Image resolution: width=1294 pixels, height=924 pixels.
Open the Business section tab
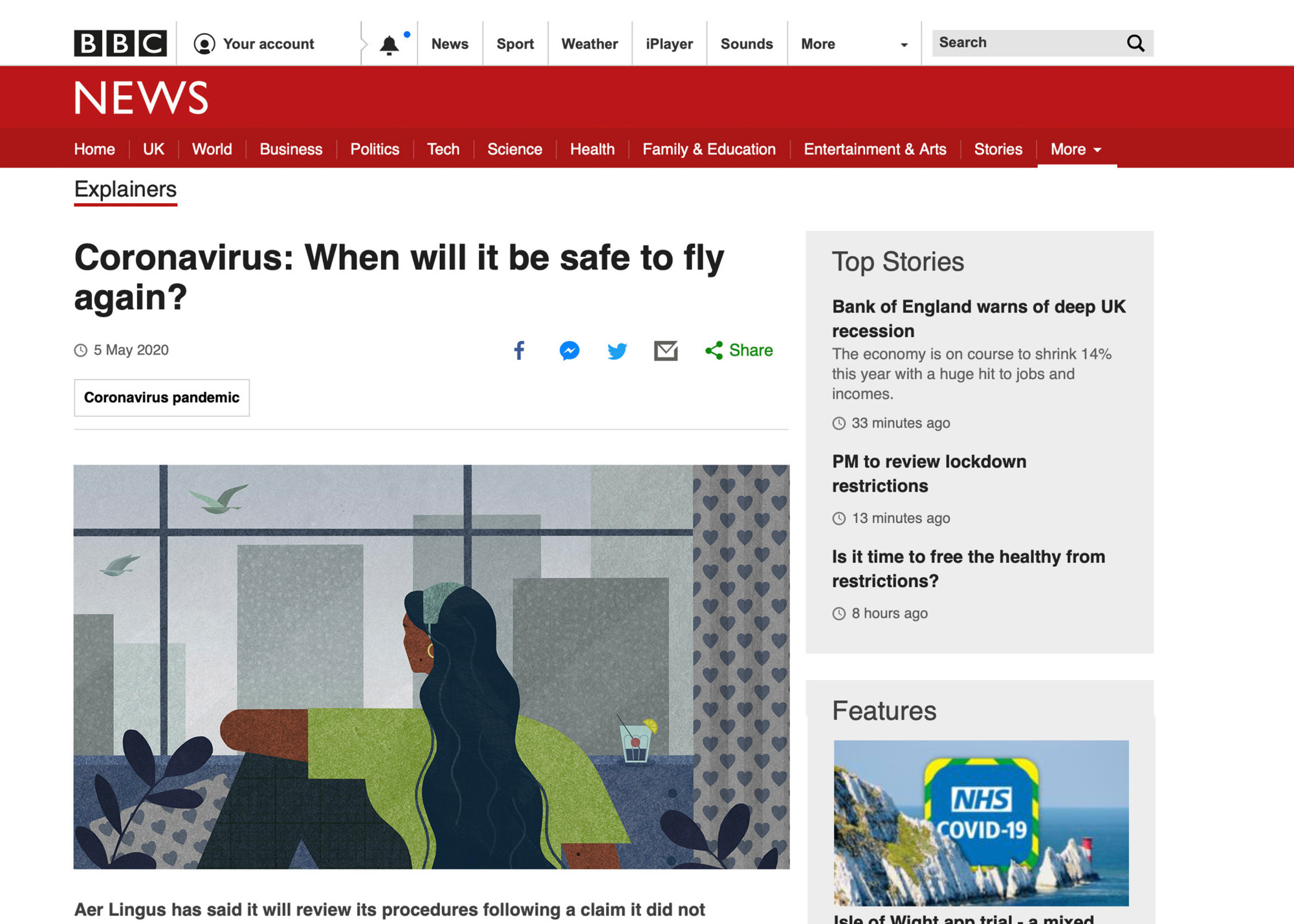[x=291, y=149]
